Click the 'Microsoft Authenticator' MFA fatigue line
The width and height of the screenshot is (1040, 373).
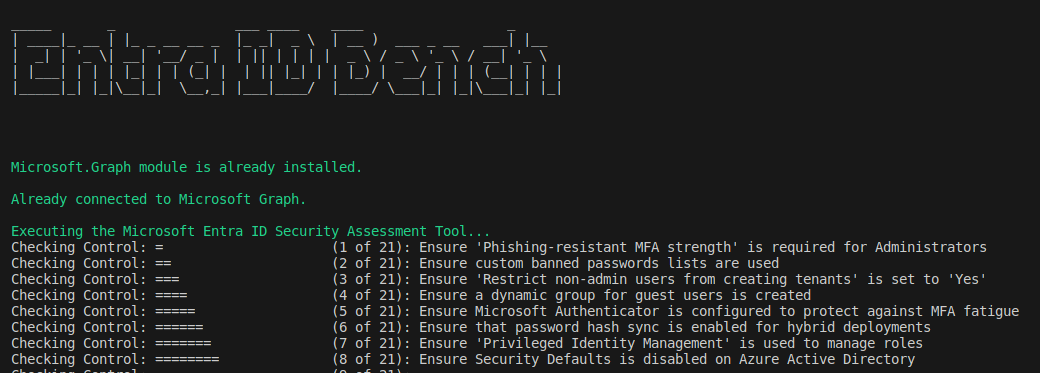tap(515, 311)
